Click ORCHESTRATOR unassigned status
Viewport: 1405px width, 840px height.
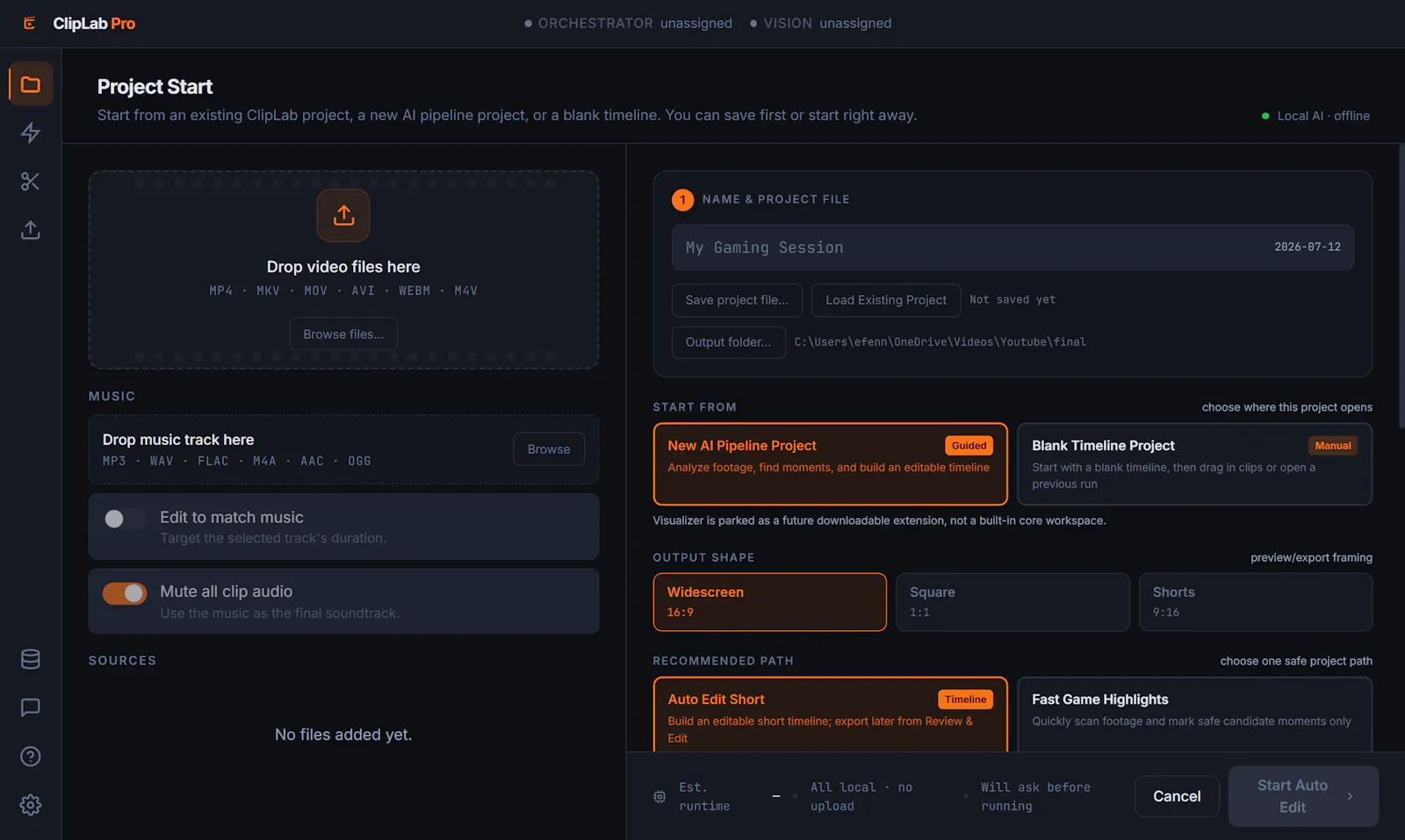[x=628, y=24]
